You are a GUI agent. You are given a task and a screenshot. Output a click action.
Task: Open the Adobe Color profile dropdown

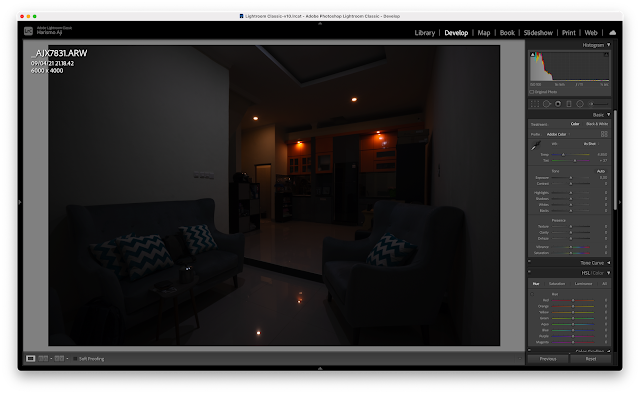(x=558, y=134)
